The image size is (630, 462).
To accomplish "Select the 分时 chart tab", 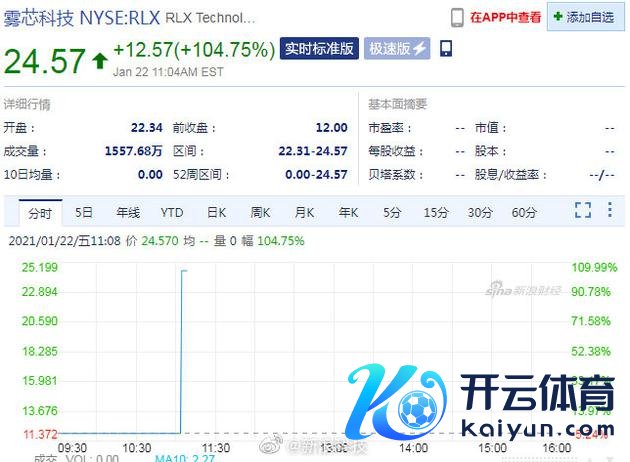I will pos(40,213).
